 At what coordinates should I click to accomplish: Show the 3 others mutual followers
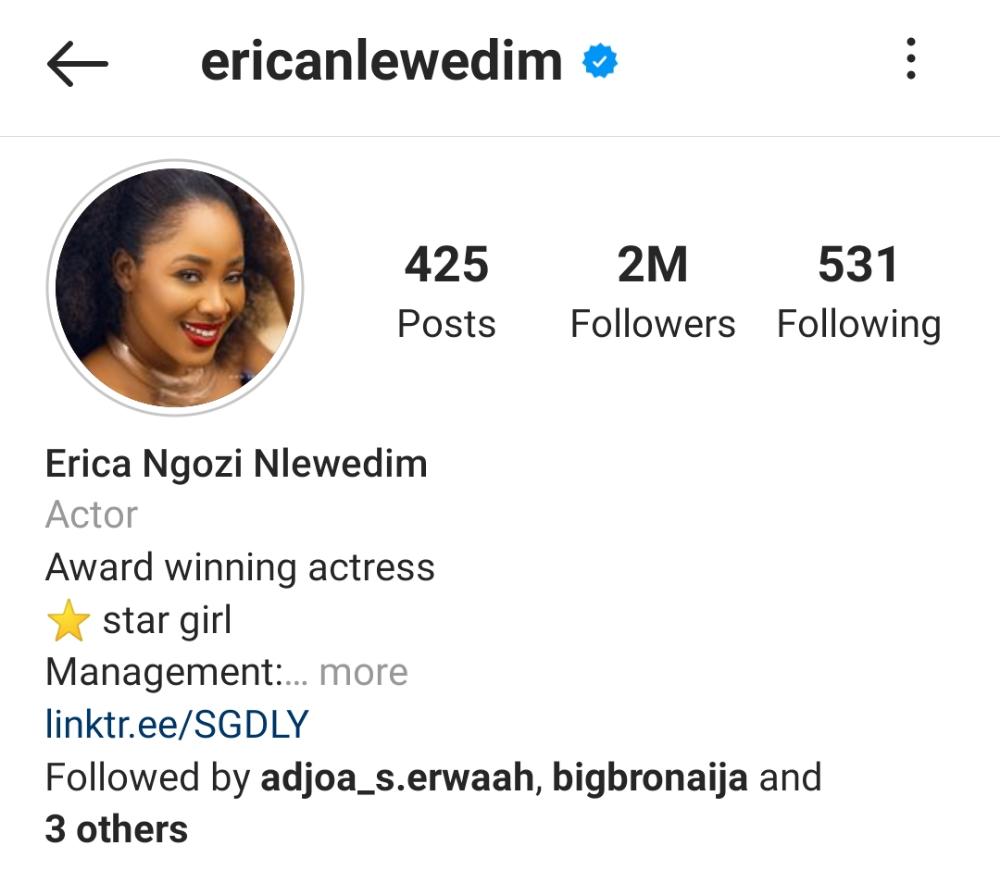click(117, 829)
